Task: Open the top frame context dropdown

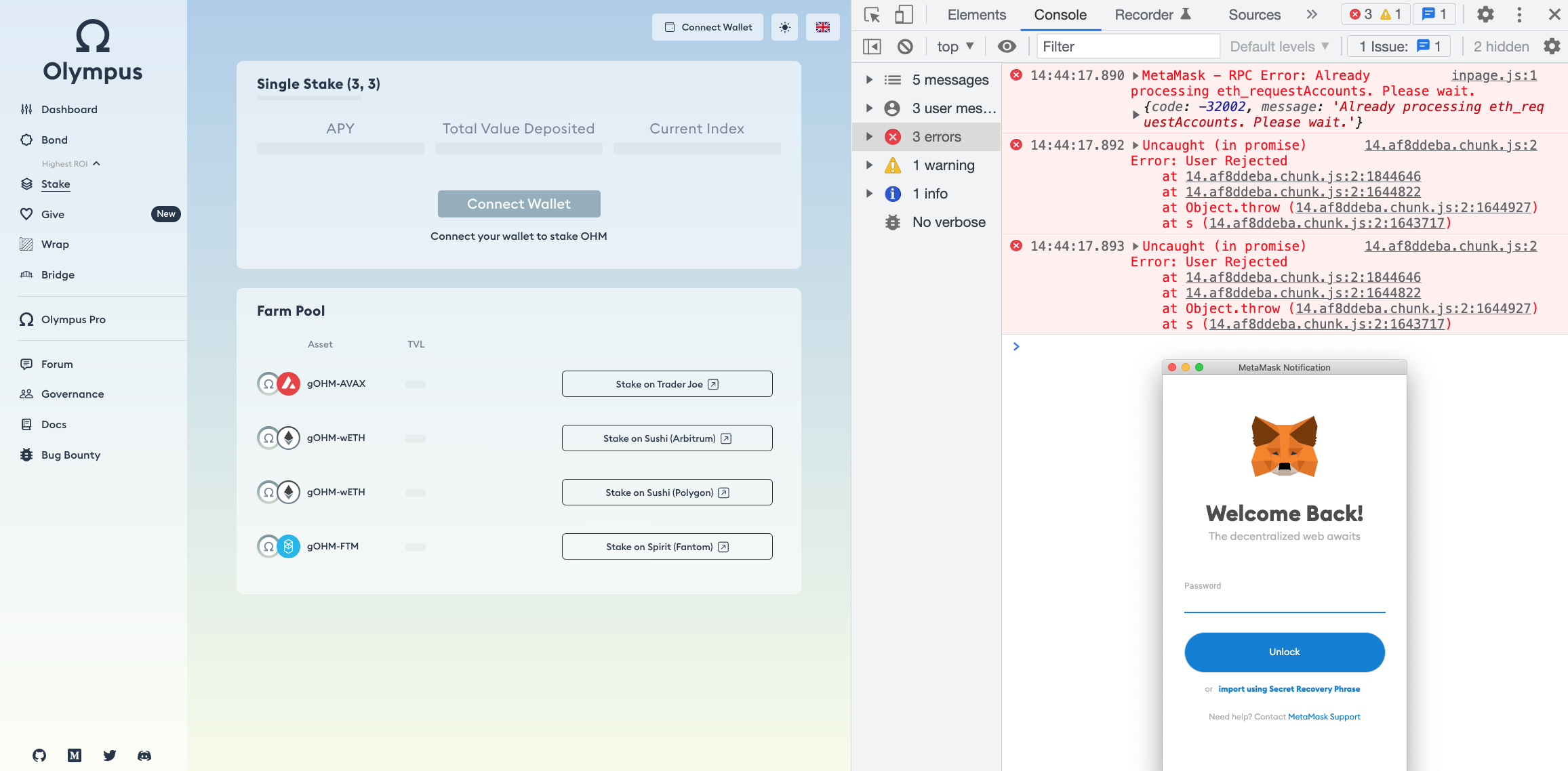Action: (952, 46)
